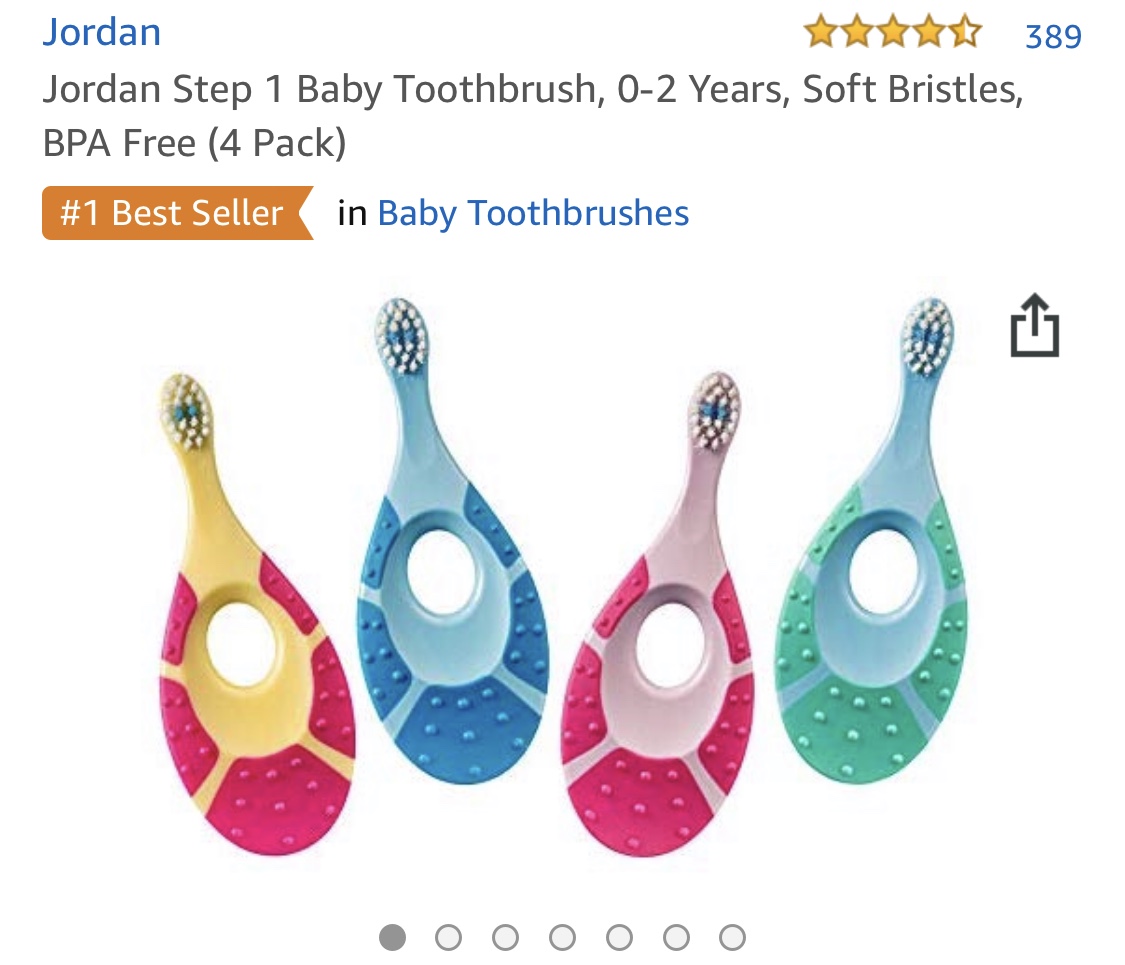Click the half-filled fifth star
1125x965 pixels.
click(x=964, y=34)
